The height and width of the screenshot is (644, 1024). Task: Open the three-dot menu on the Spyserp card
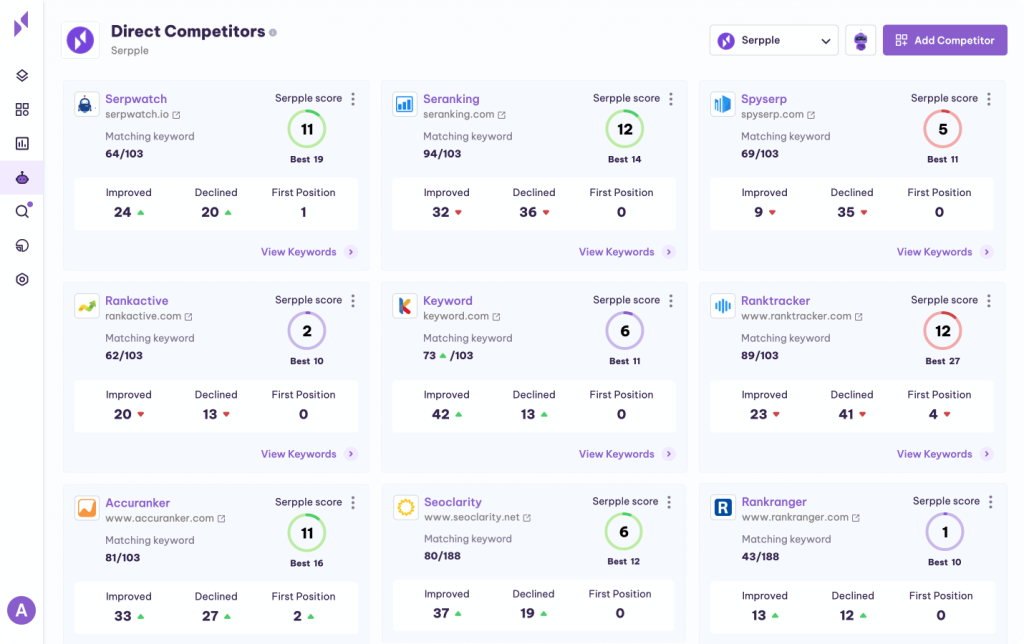[988, 98]
